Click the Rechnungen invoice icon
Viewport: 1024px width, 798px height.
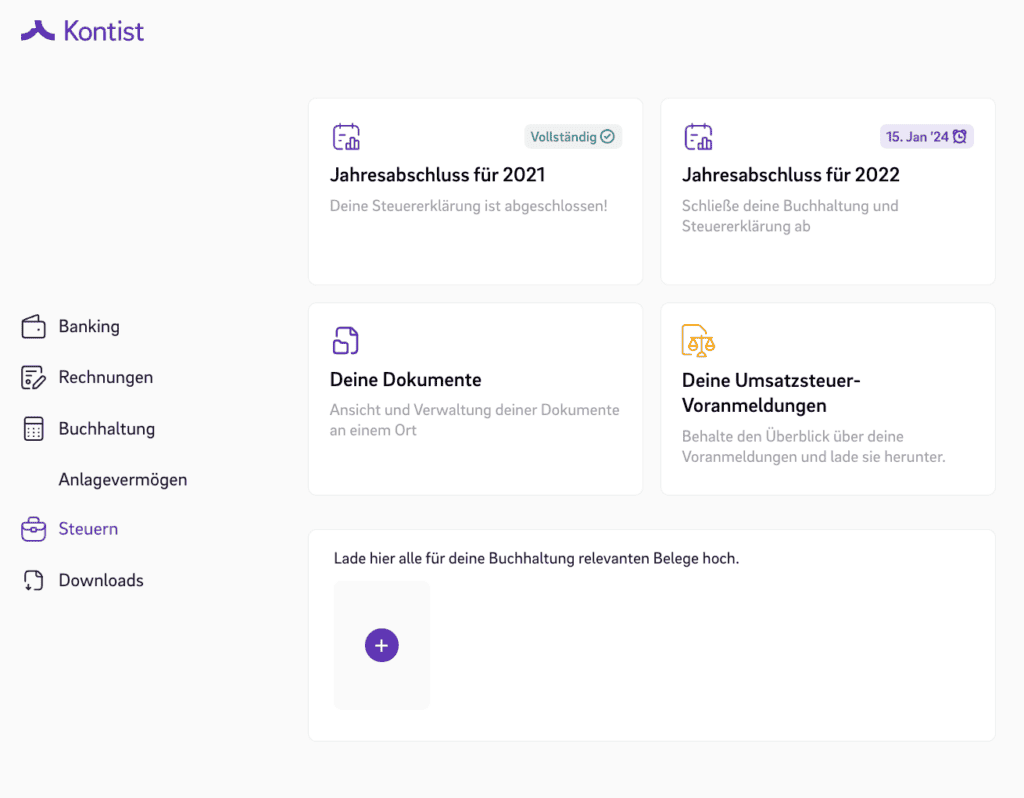[31, 377]
